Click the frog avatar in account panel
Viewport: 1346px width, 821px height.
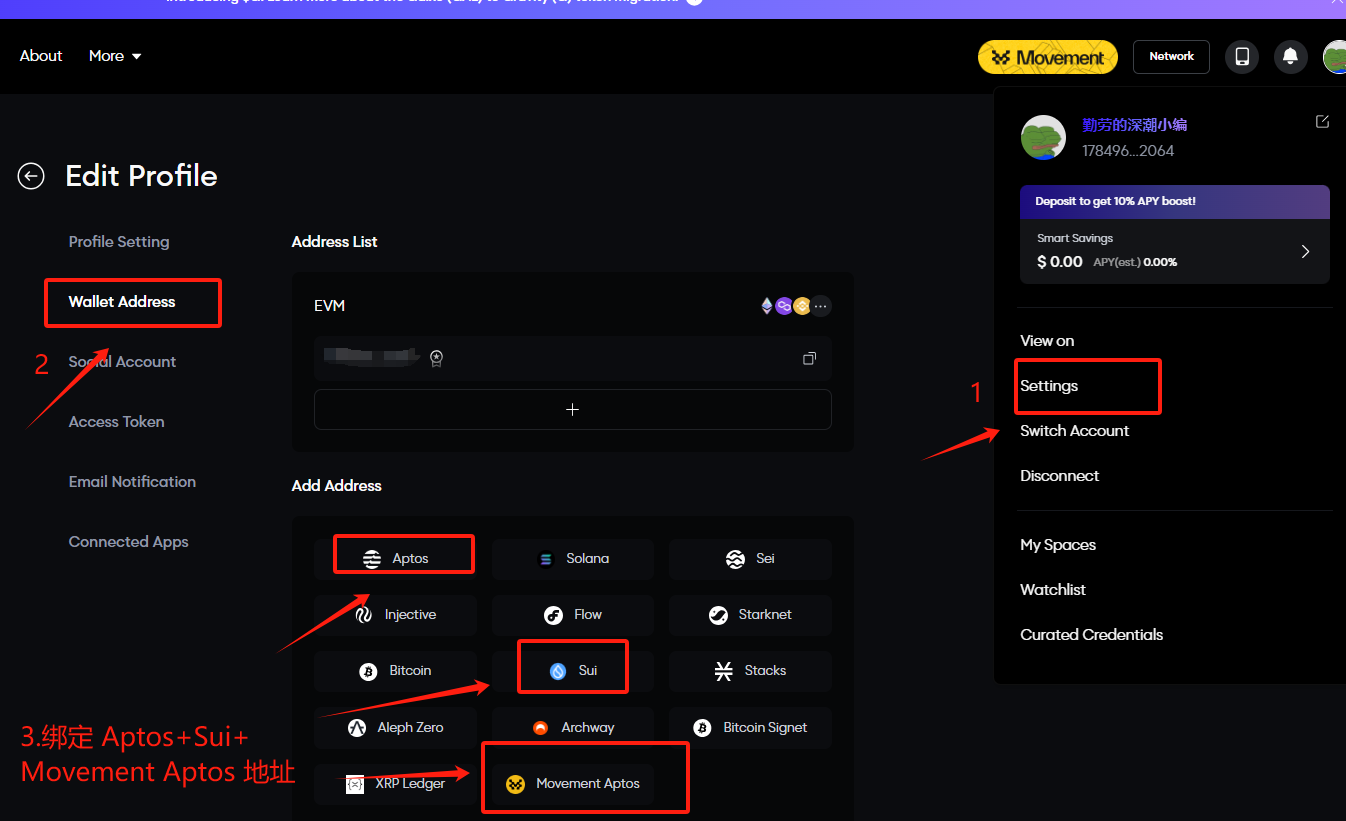[1043, 137]
